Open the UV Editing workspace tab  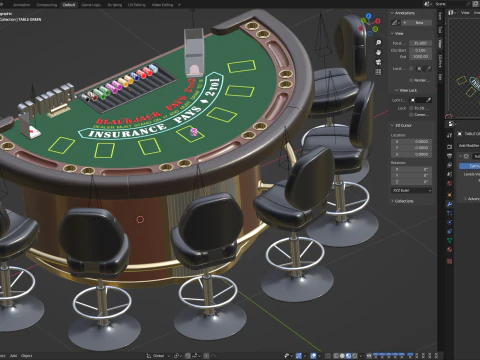click(x=137, y=5)
